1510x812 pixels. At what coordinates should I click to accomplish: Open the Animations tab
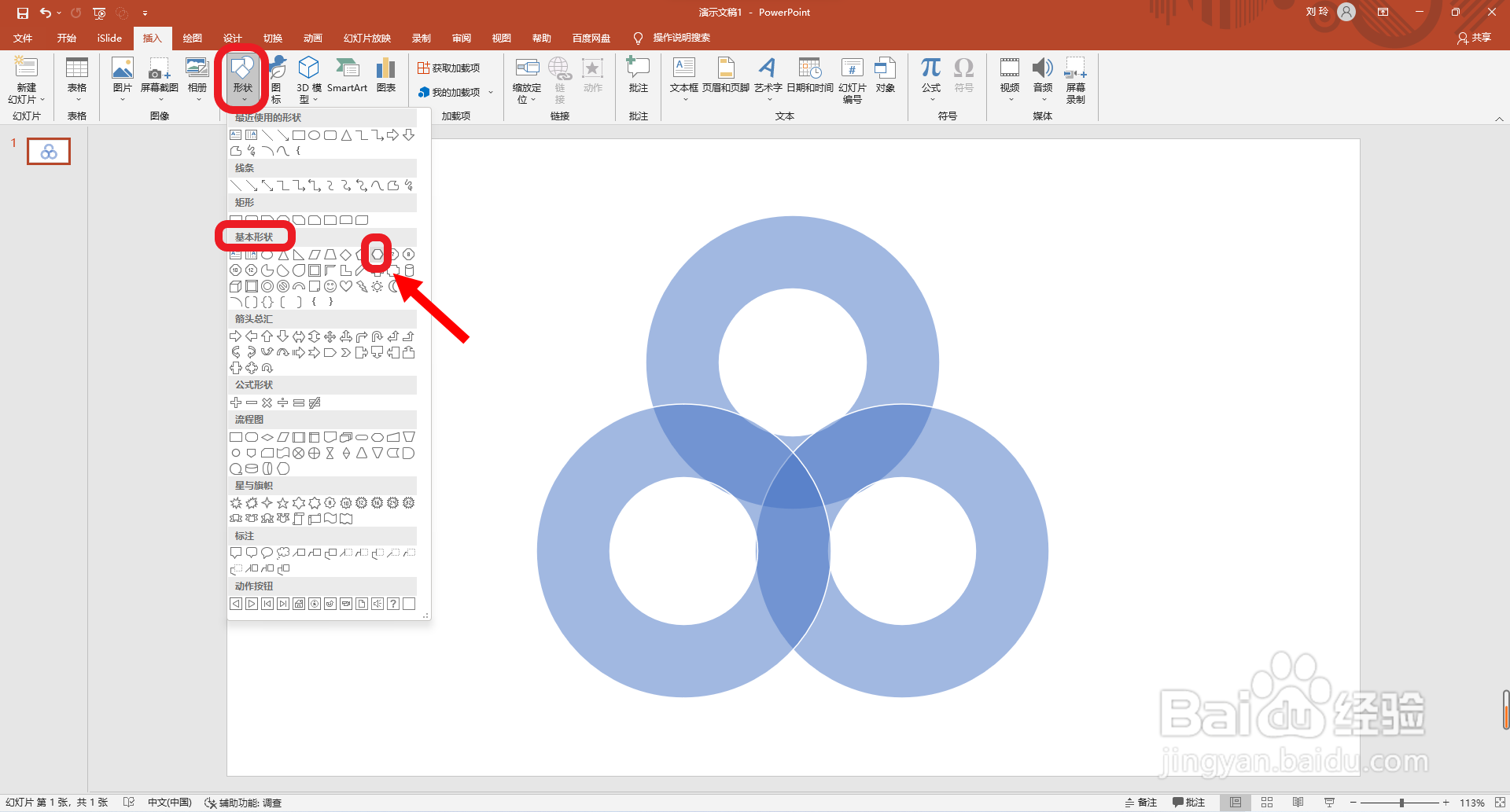point(313,38)
